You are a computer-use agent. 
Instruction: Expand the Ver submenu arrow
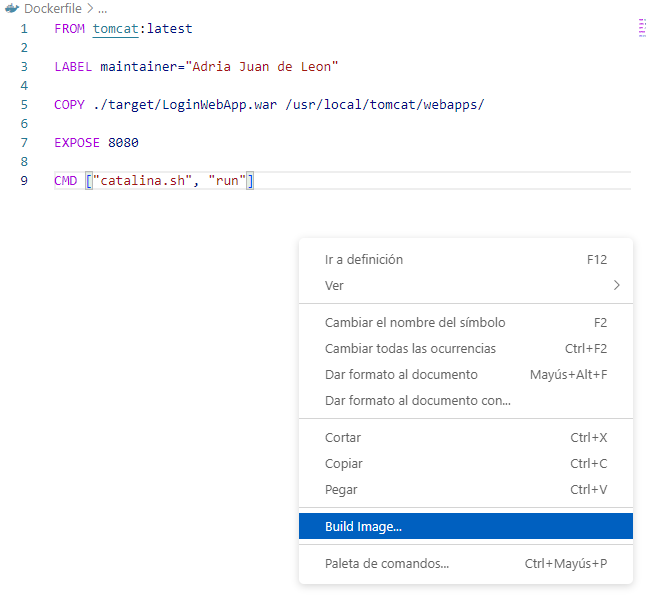pyautogui.click(x=616, y=285)
